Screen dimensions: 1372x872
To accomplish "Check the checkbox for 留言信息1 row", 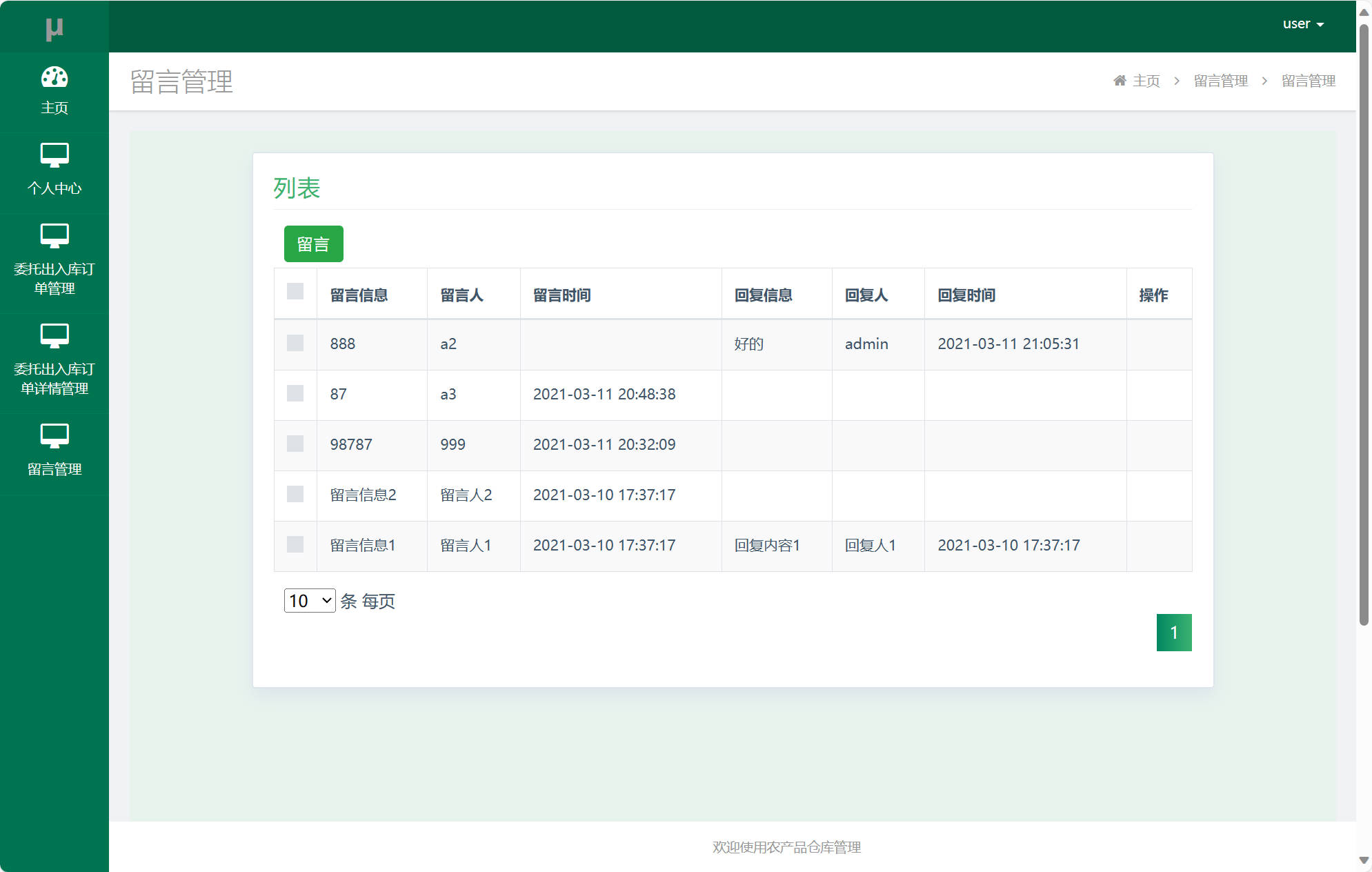I will pyautogui.click(x=295, y=545).
